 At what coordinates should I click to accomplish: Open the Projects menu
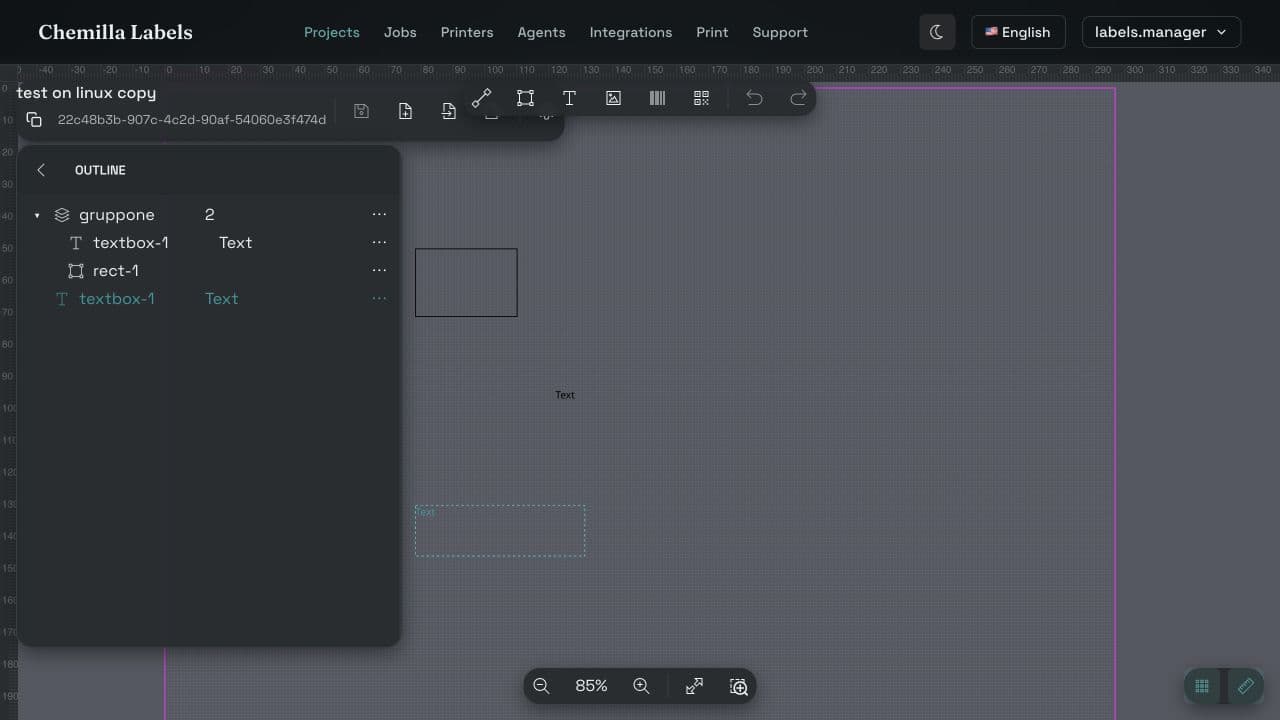click(x=332, y=32)
